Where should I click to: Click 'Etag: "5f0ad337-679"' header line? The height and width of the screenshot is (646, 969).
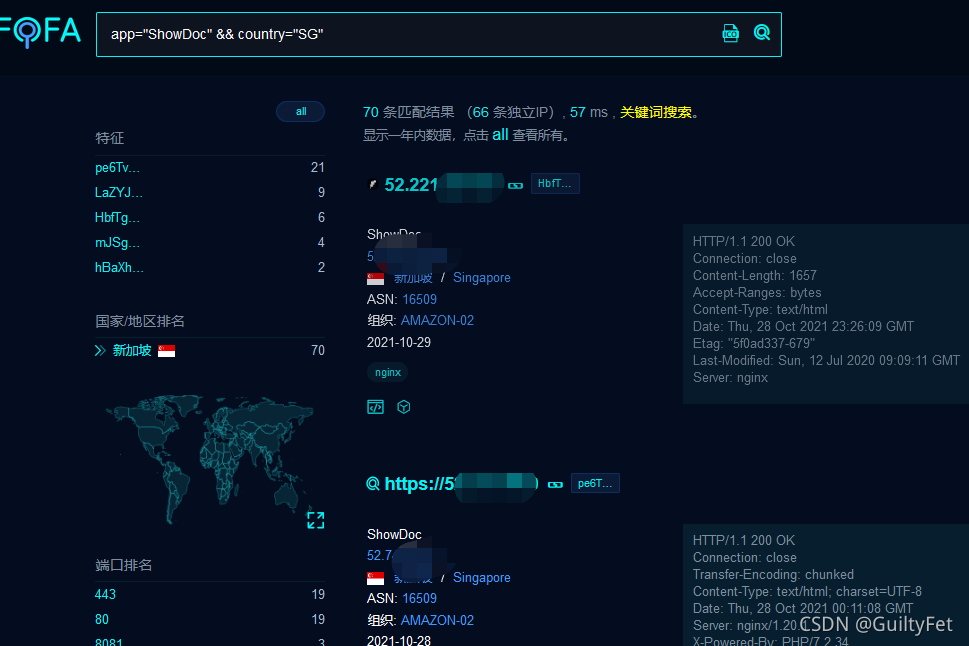[x=753, y=343]
